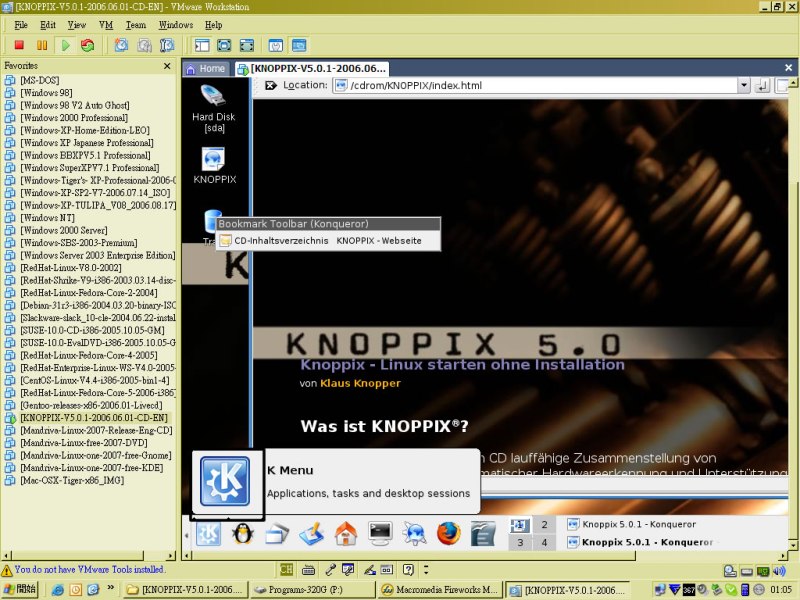Switch to virtual desktop 2 in pager

click(544, 524)
